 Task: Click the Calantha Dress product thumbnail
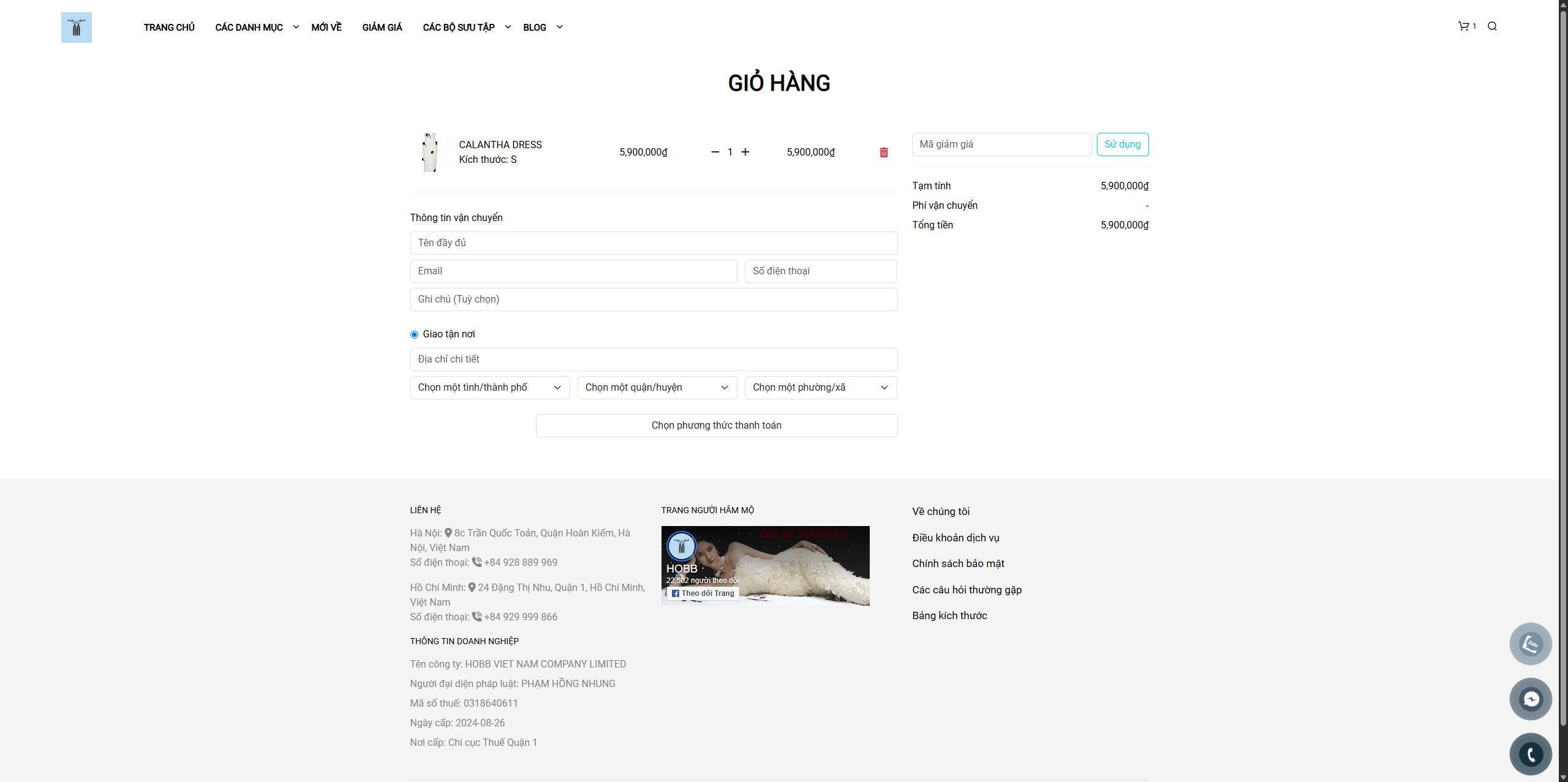pyautogui.click(x=430, y=152)
